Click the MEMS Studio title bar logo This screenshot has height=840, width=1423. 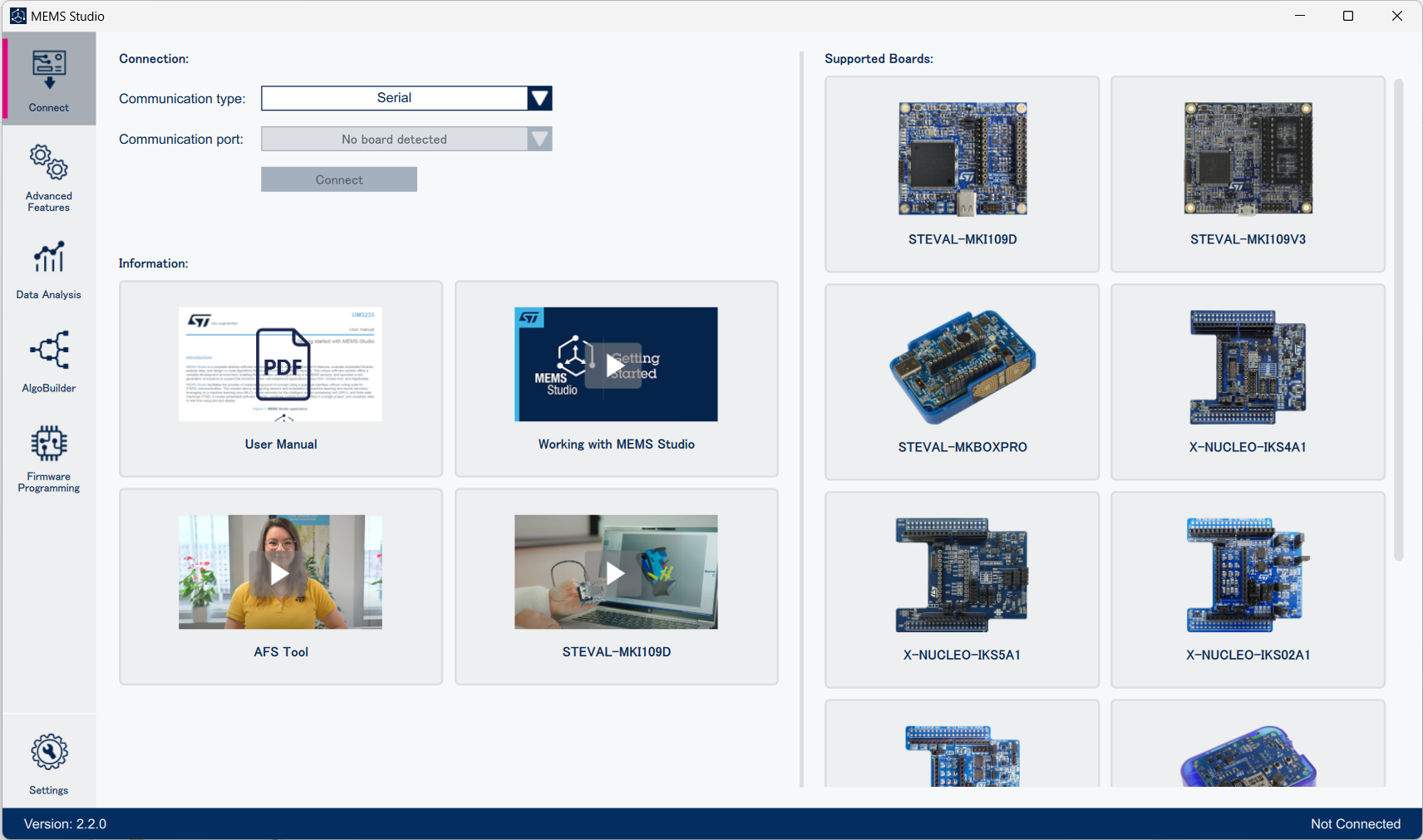[x=17, y=16]
